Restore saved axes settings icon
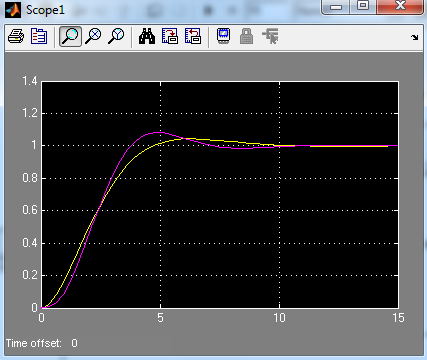 coord(193,36)
